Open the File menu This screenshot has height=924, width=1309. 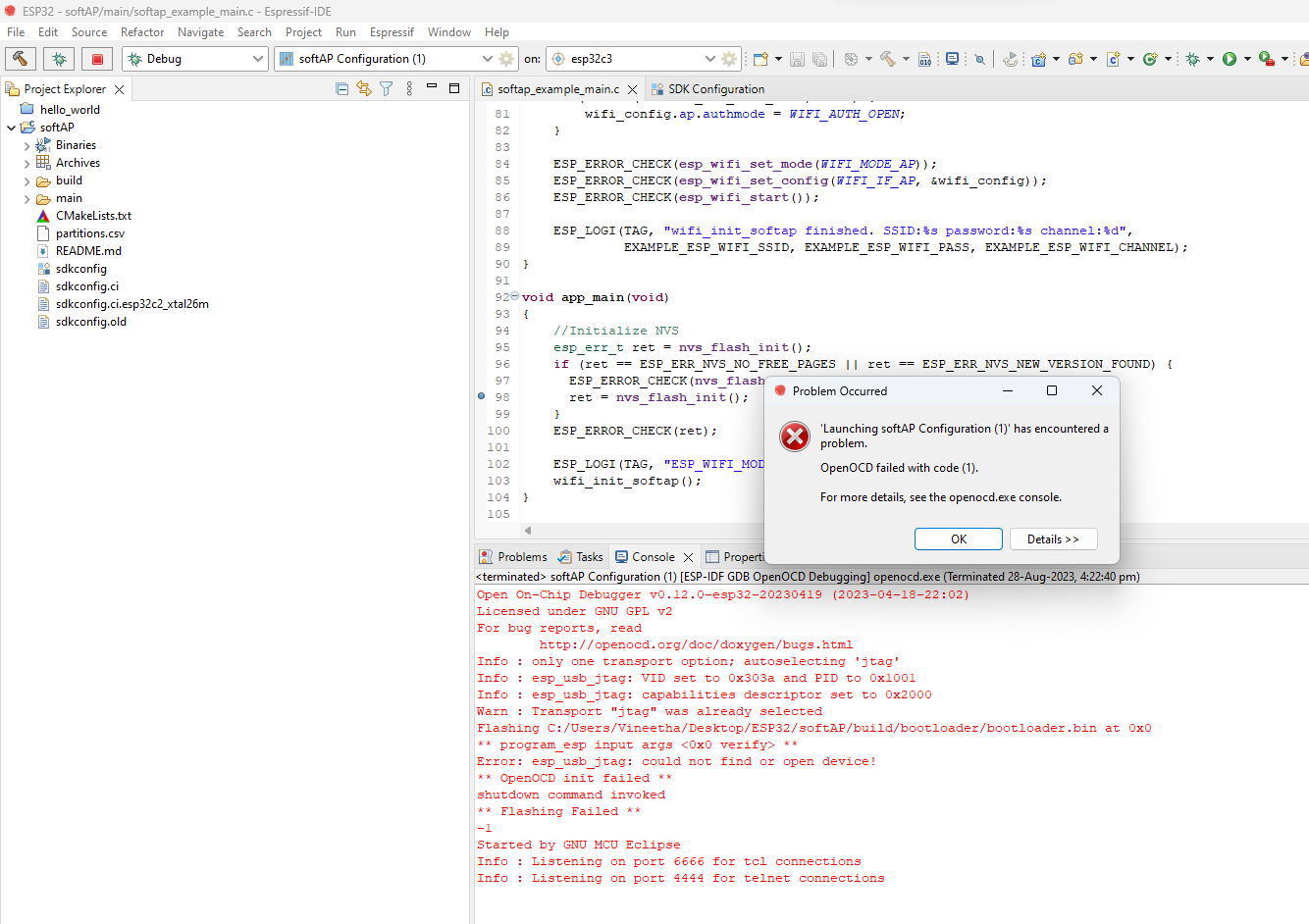(16, 32)
